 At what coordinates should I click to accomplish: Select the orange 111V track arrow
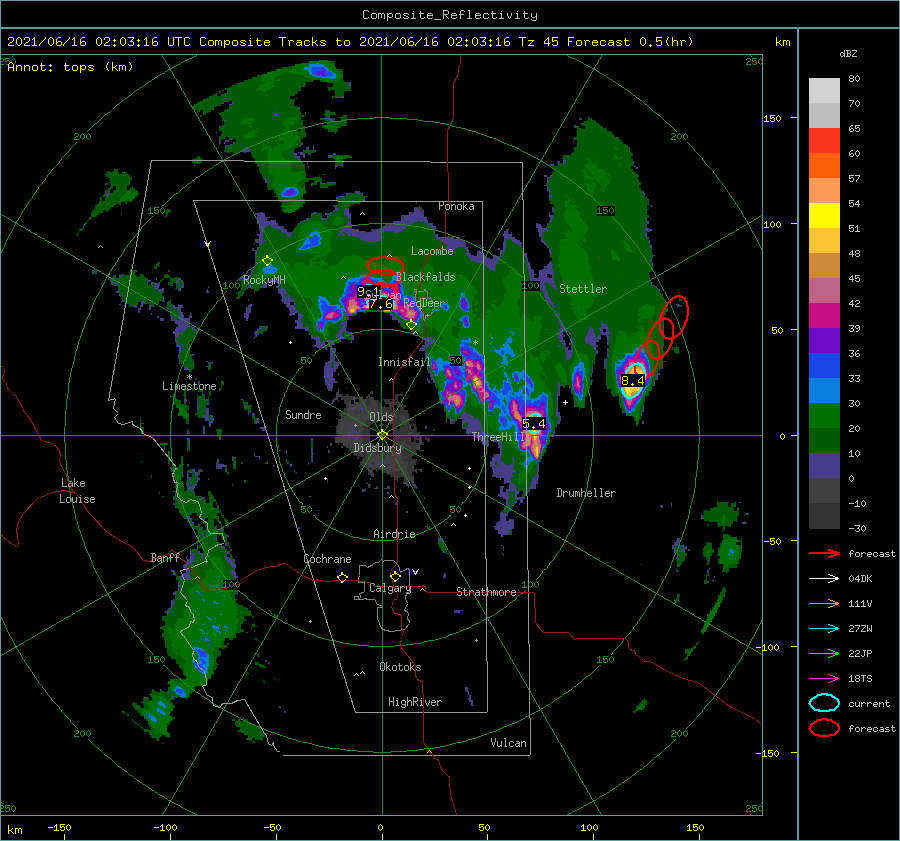pyautogui.click(x=824, y=603)
